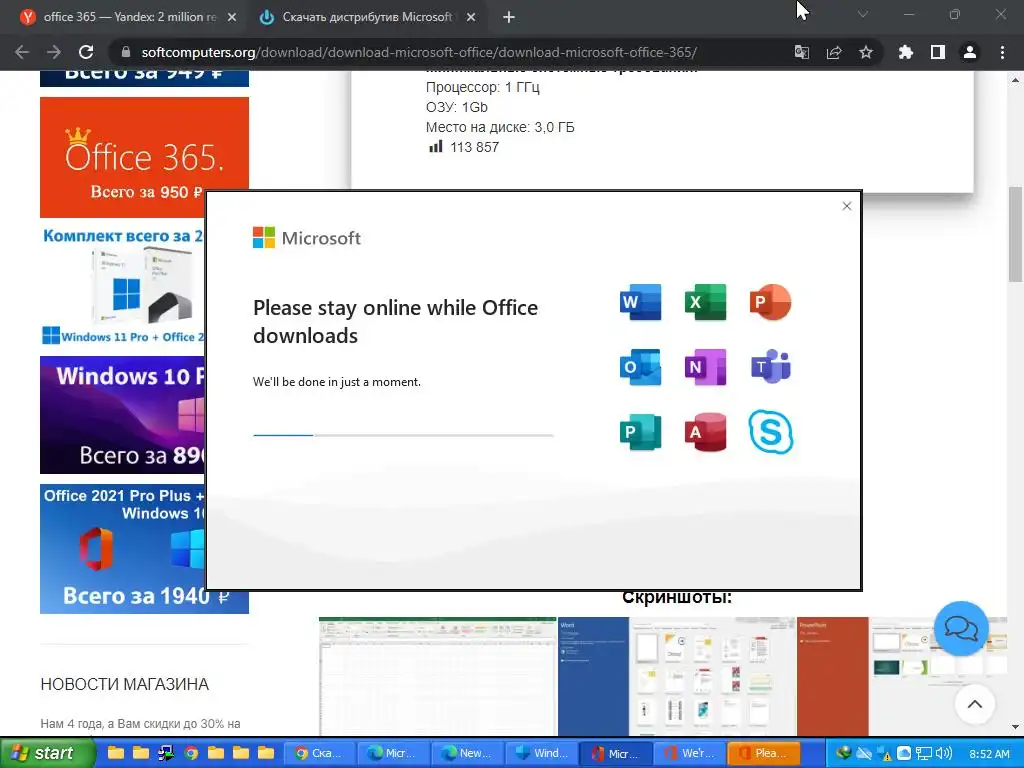The height and width of the screenshot is (768, 1024).
Task: Go back to the previous page in Chrome
Action: [22, 52]
